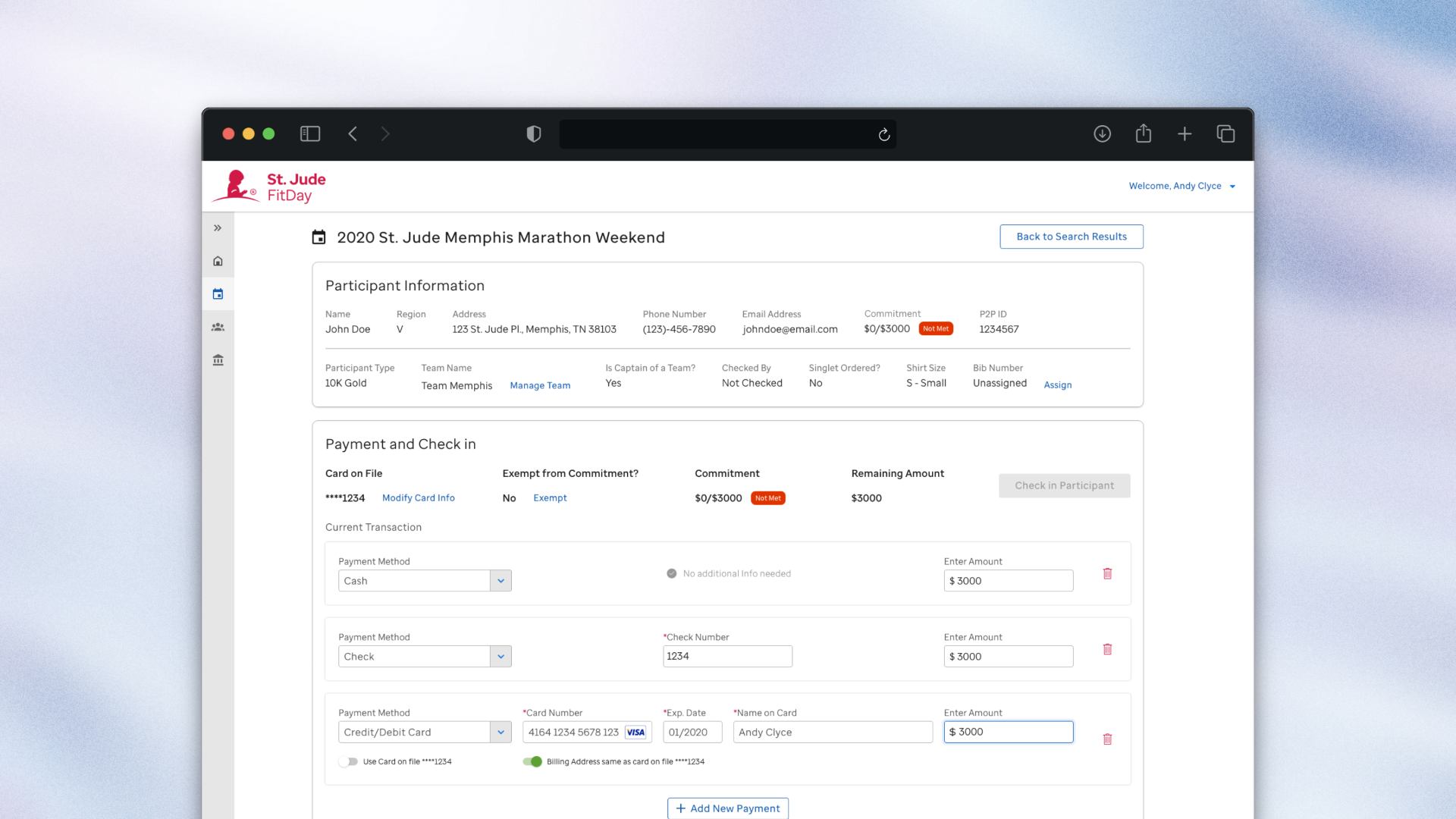
Task: Delete the Cash payment row
Action: [x=1107, y=574]
